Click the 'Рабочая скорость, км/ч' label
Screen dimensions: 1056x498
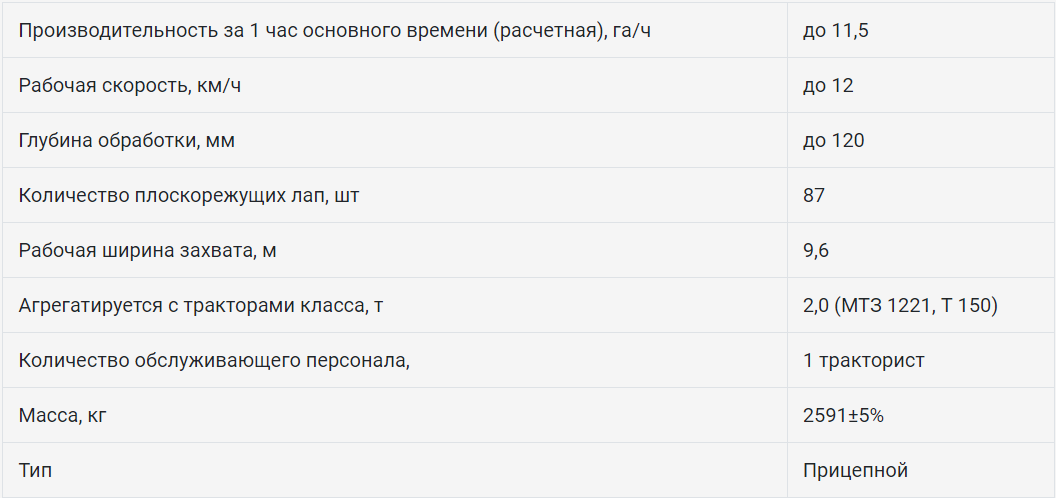pos(130,85)
